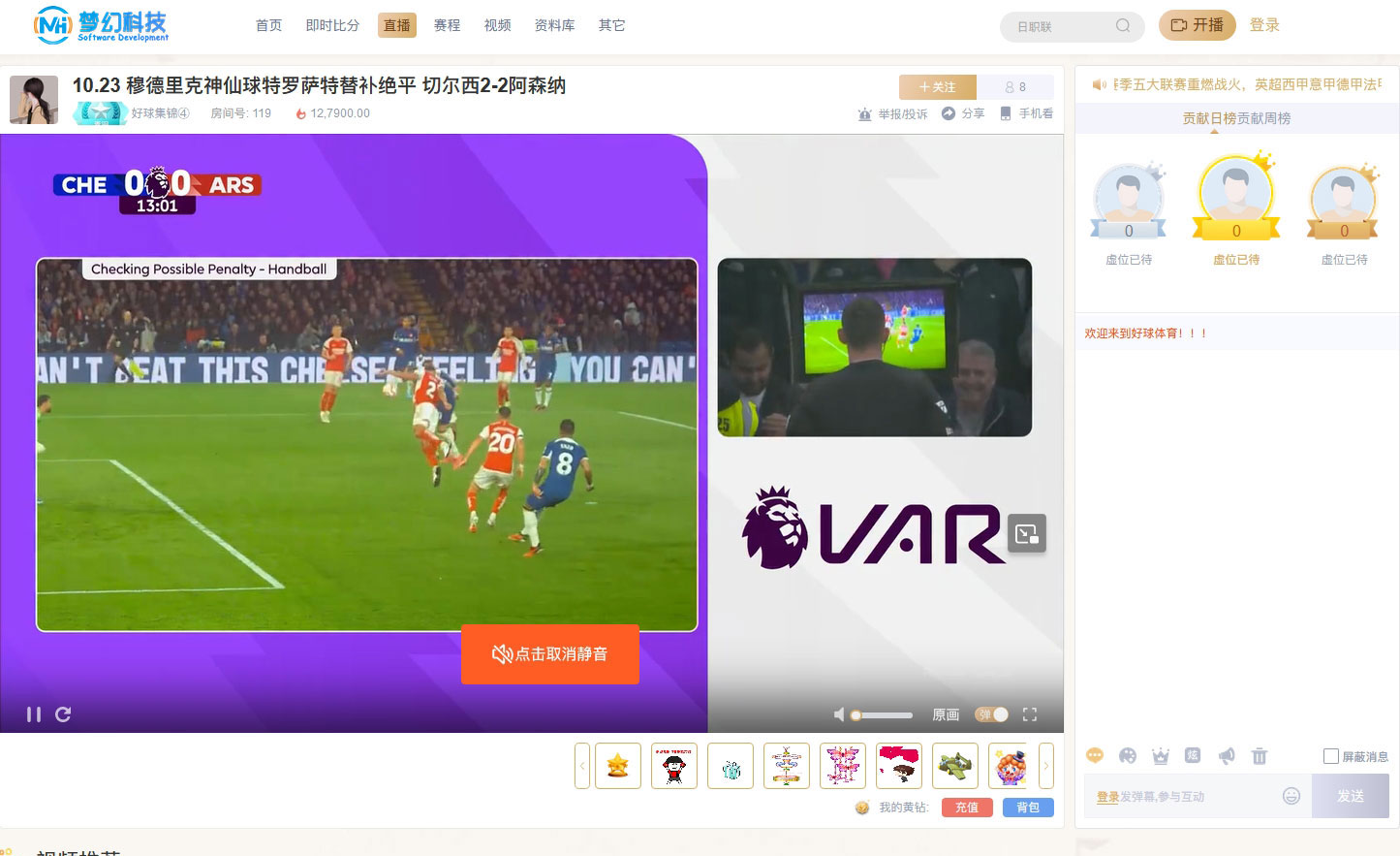Send the pink butterfly gift

click(843, 766)
